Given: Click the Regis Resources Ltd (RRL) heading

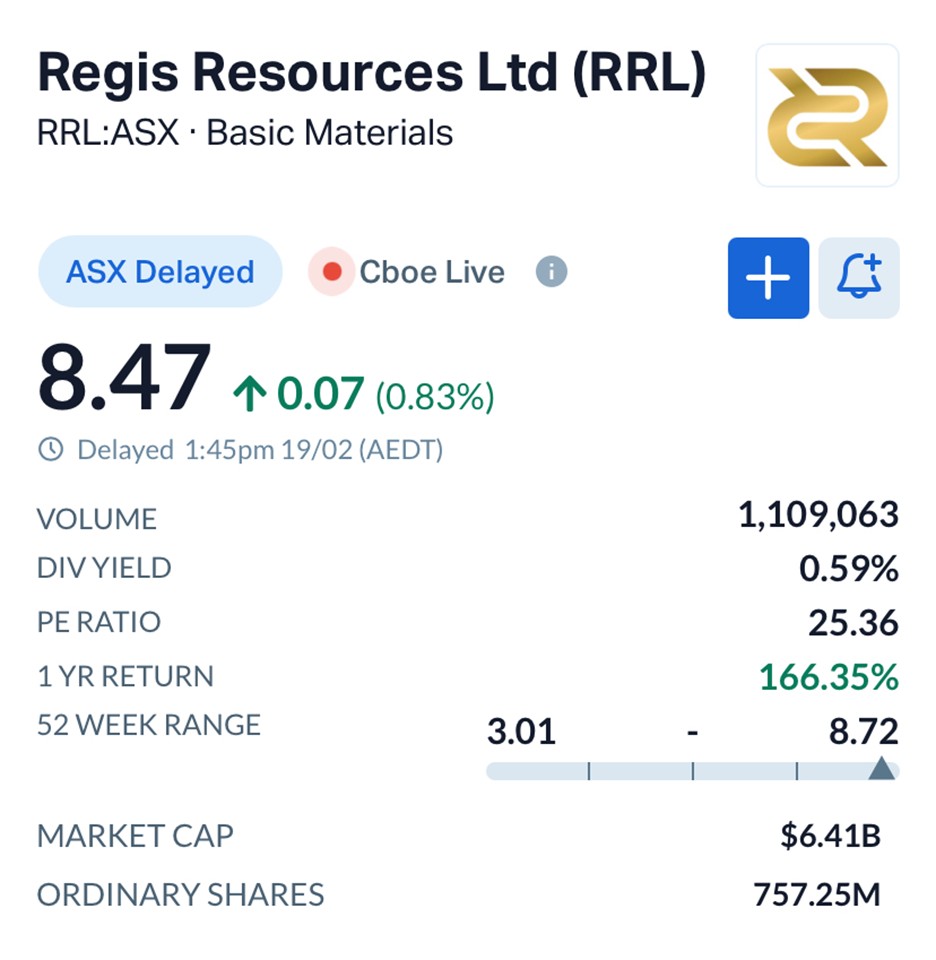Looking at the screenshot, I should [371, 74].
